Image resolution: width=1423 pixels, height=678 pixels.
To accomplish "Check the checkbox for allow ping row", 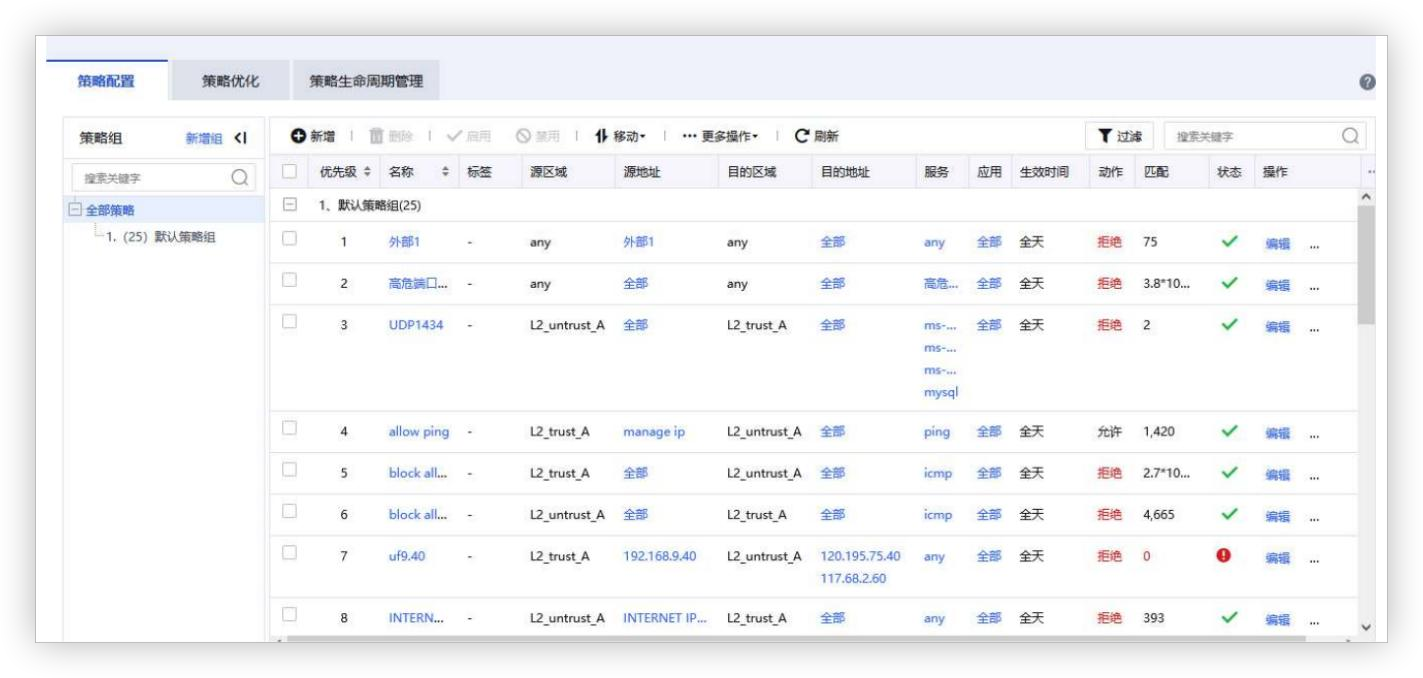I will 290,431.
